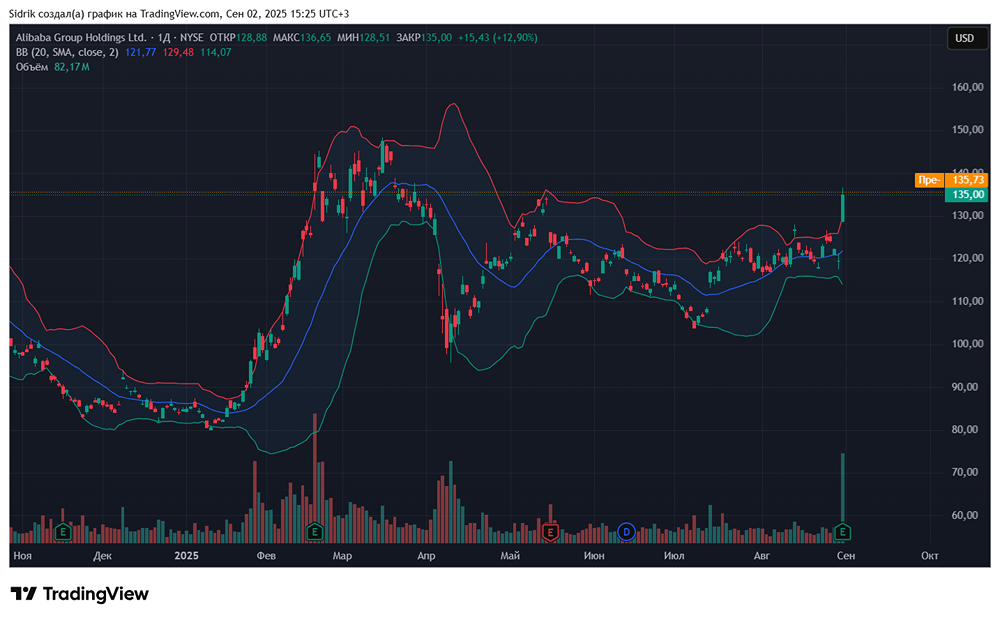Open the USD currency selector

pos(964,38)
